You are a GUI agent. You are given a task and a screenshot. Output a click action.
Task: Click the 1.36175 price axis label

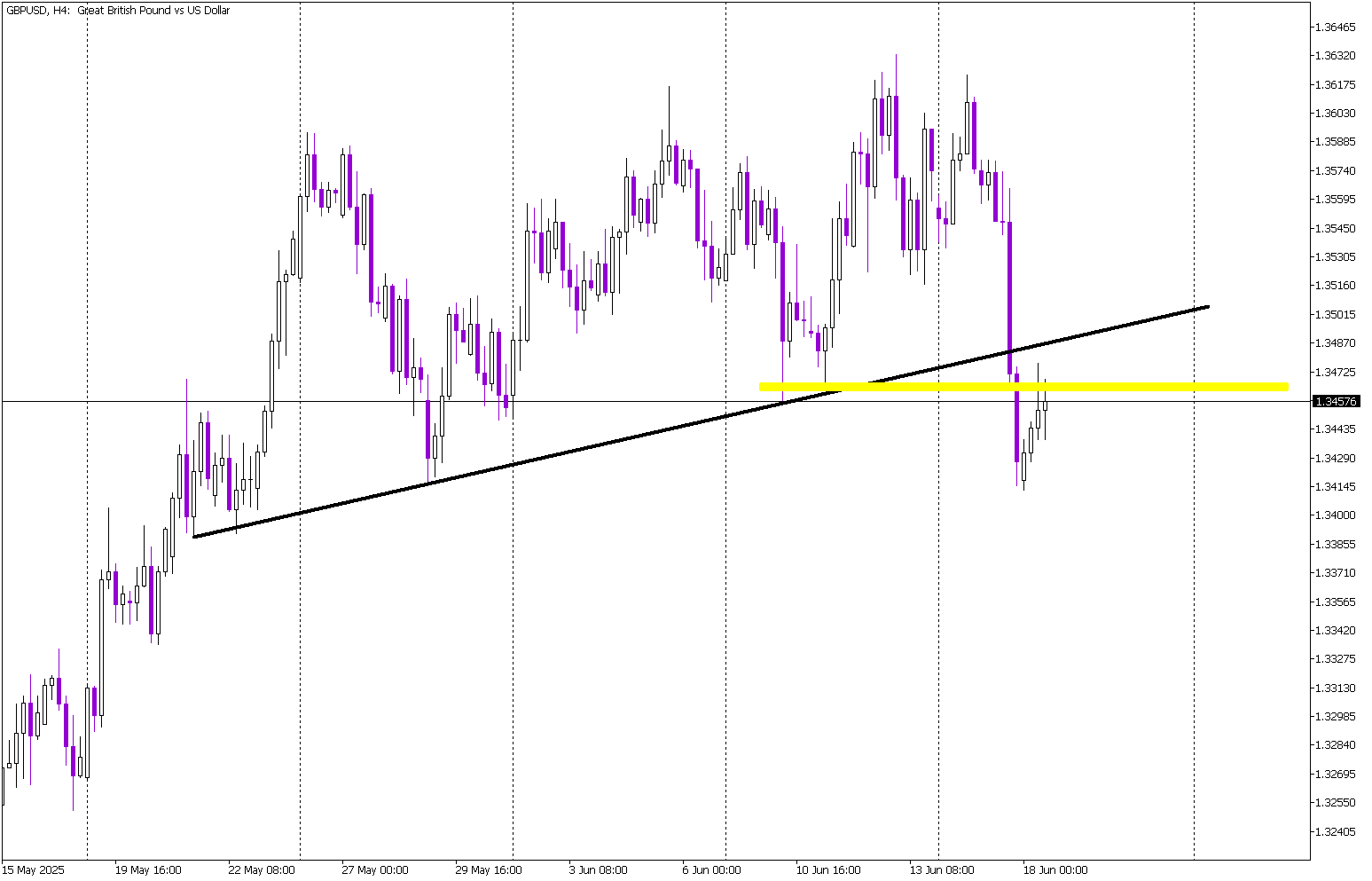pyautogui.click(x=1337, y=84)
